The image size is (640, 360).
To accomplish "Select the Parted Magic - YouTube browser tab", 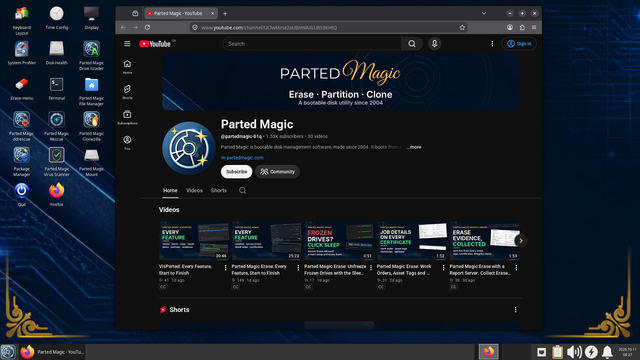I will tap(178, 13).
